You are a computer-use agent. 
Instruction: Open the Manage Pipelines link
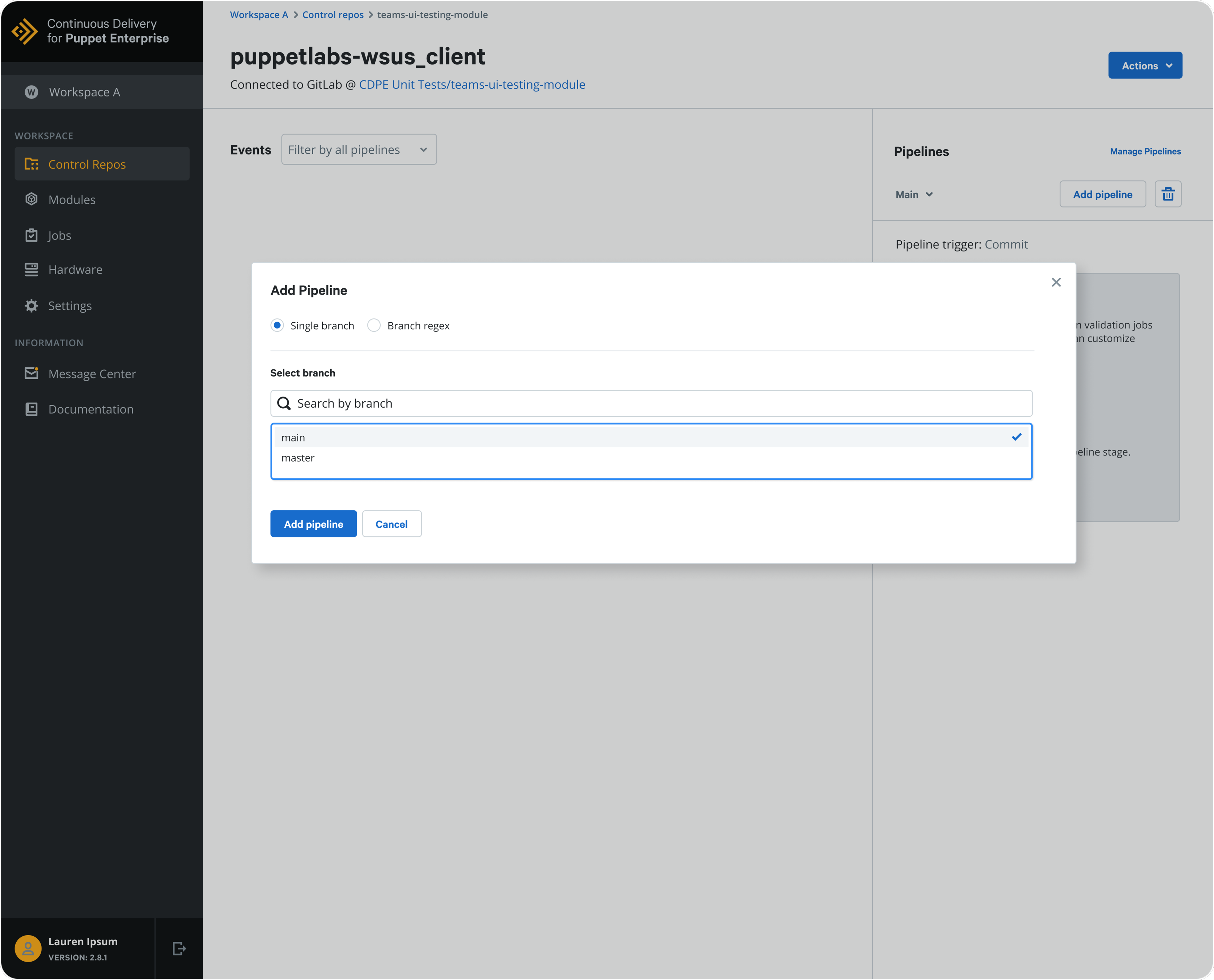pos(1145,151)
